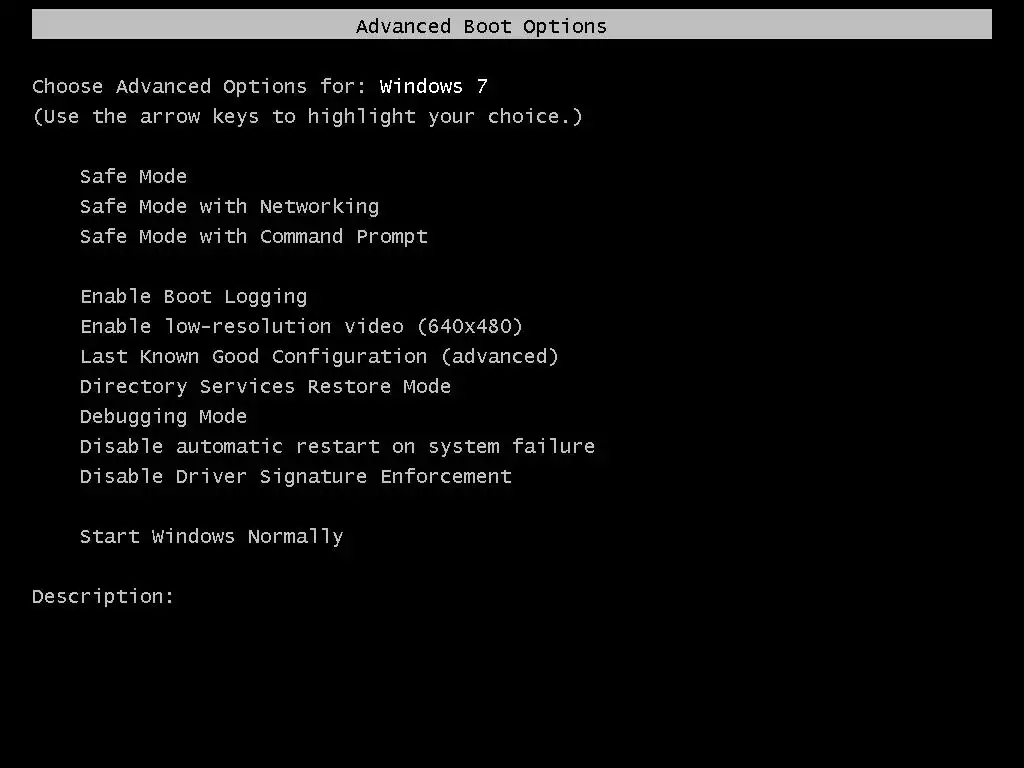Click the Advanced Boot Options title text

tap(481, 26)
